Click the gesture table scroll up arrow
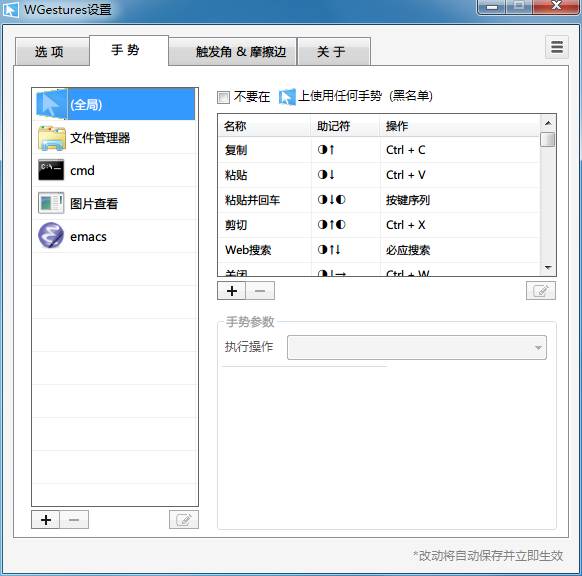 [548, 123]
